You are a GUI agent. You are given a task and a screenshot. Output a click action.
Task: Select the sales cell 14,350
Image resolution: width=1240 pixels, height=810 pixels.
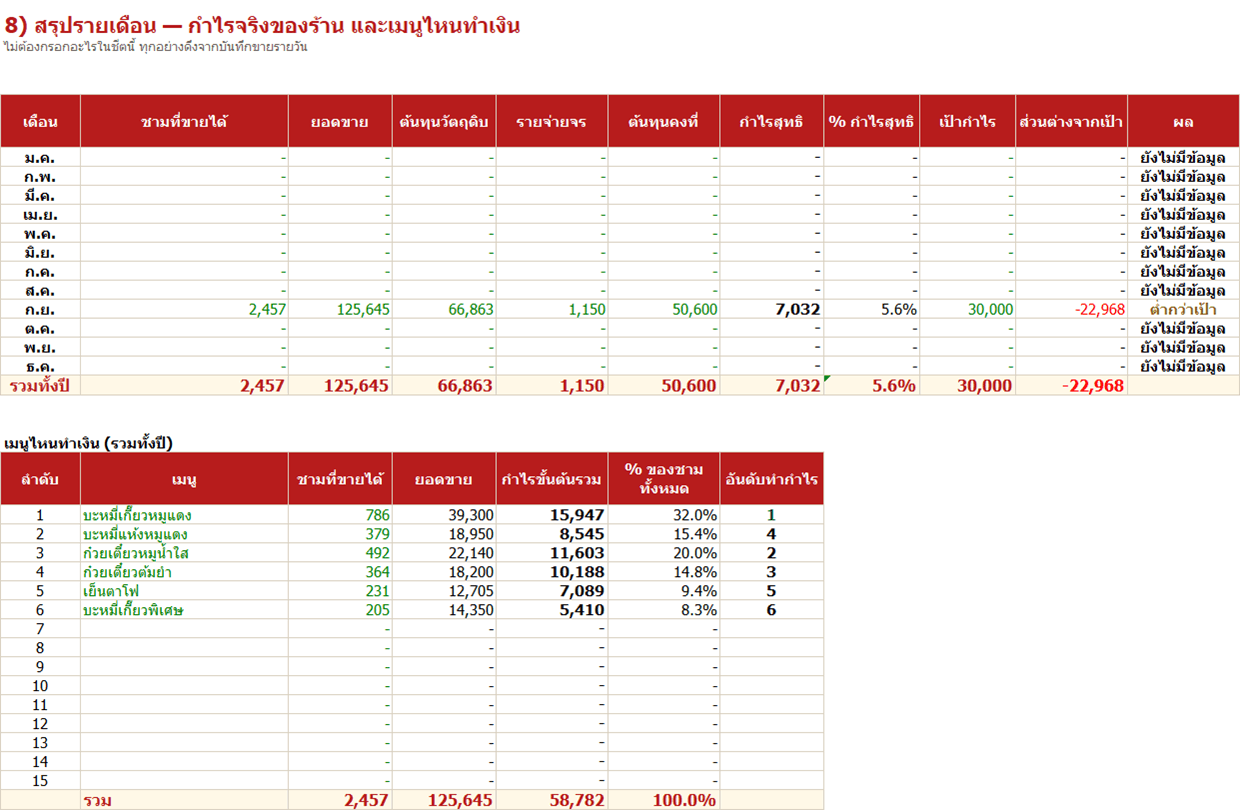coord(444,610)
